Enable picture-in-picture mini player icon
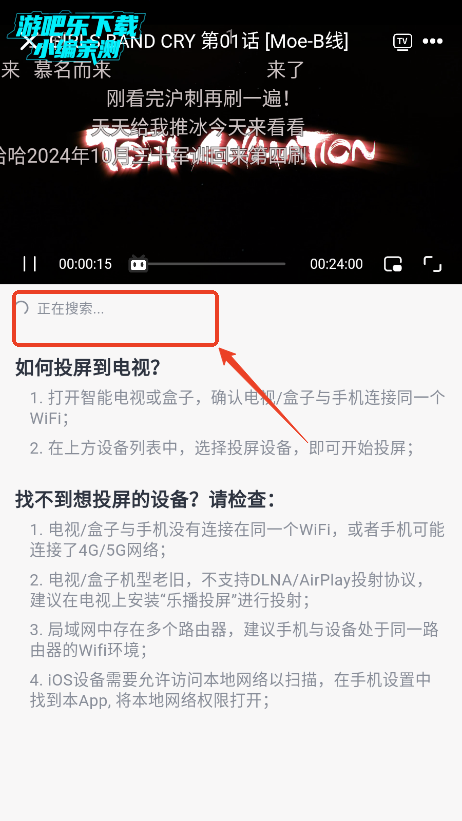Image resolution: width=462 pixels, height=821 pixels. (393, 264)
